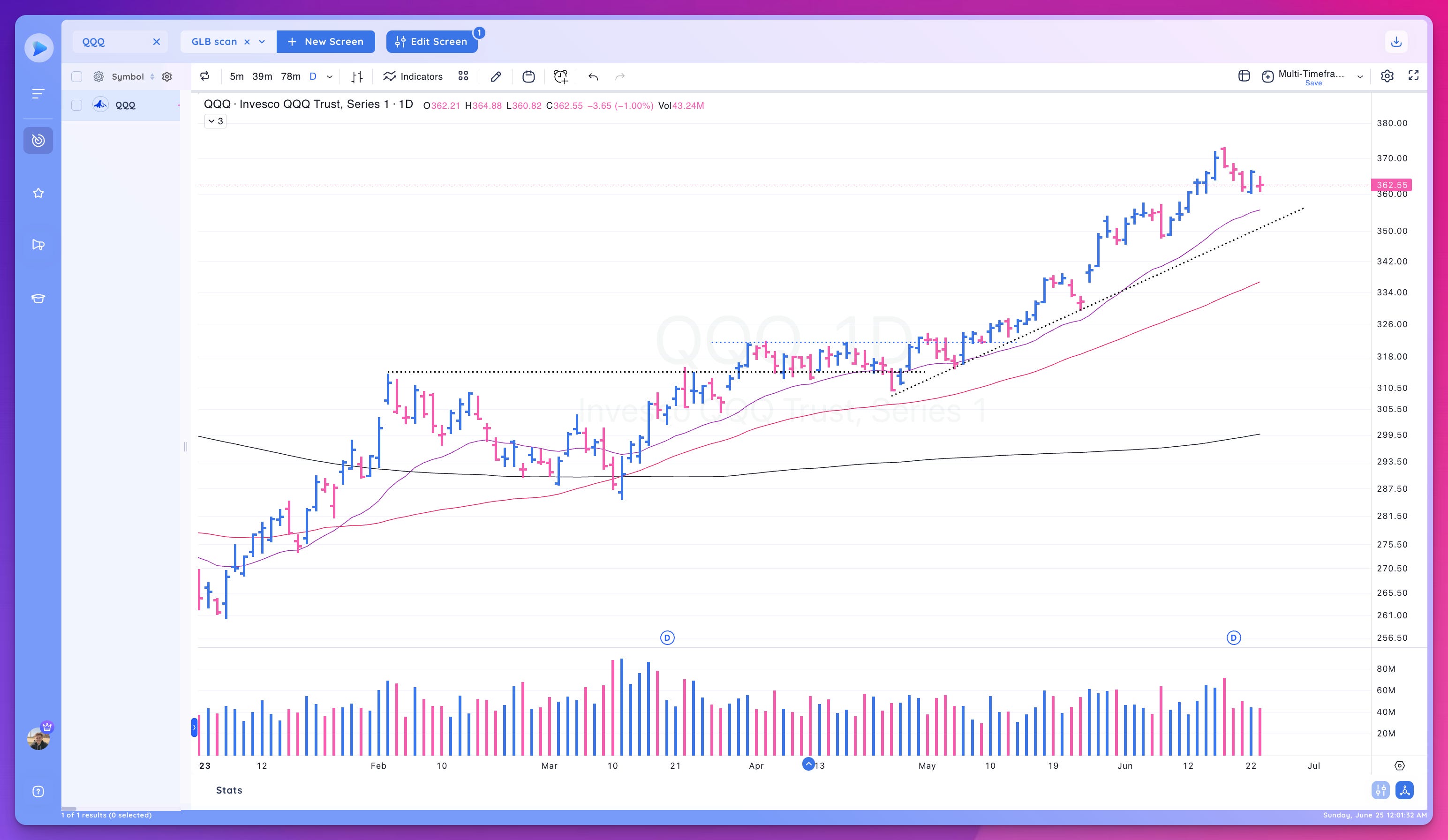Open the timeframe interval dropdown chevron

point(329,76)
